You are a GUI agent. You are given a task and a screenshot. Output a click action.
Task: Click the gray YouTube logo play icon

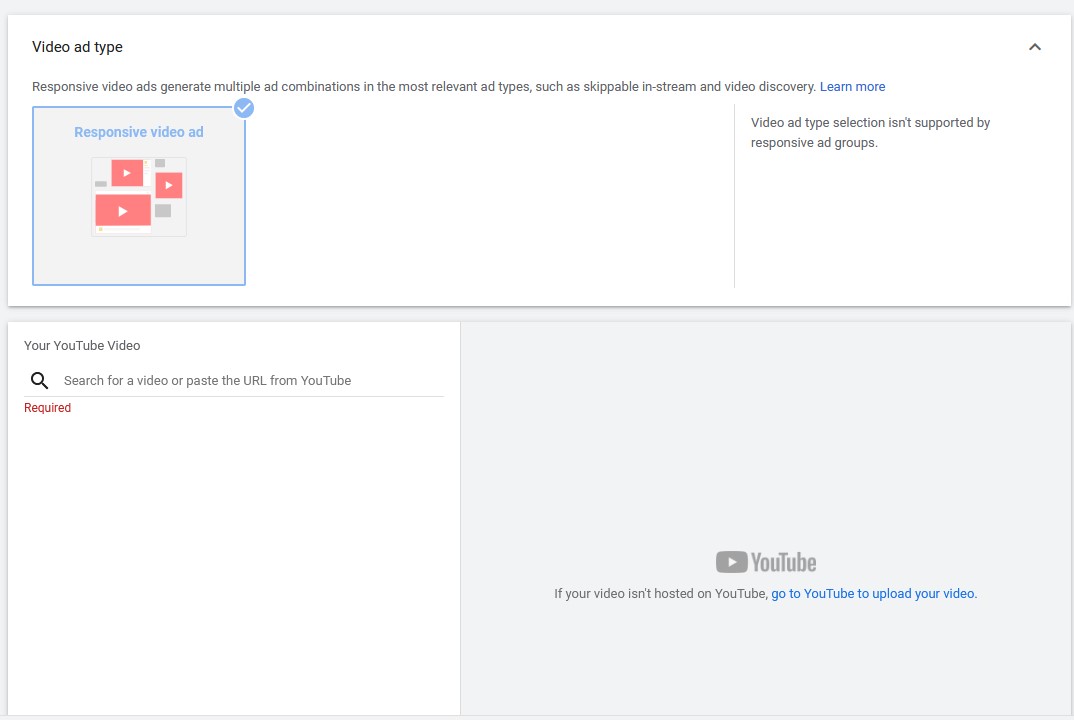click(731, 562)
